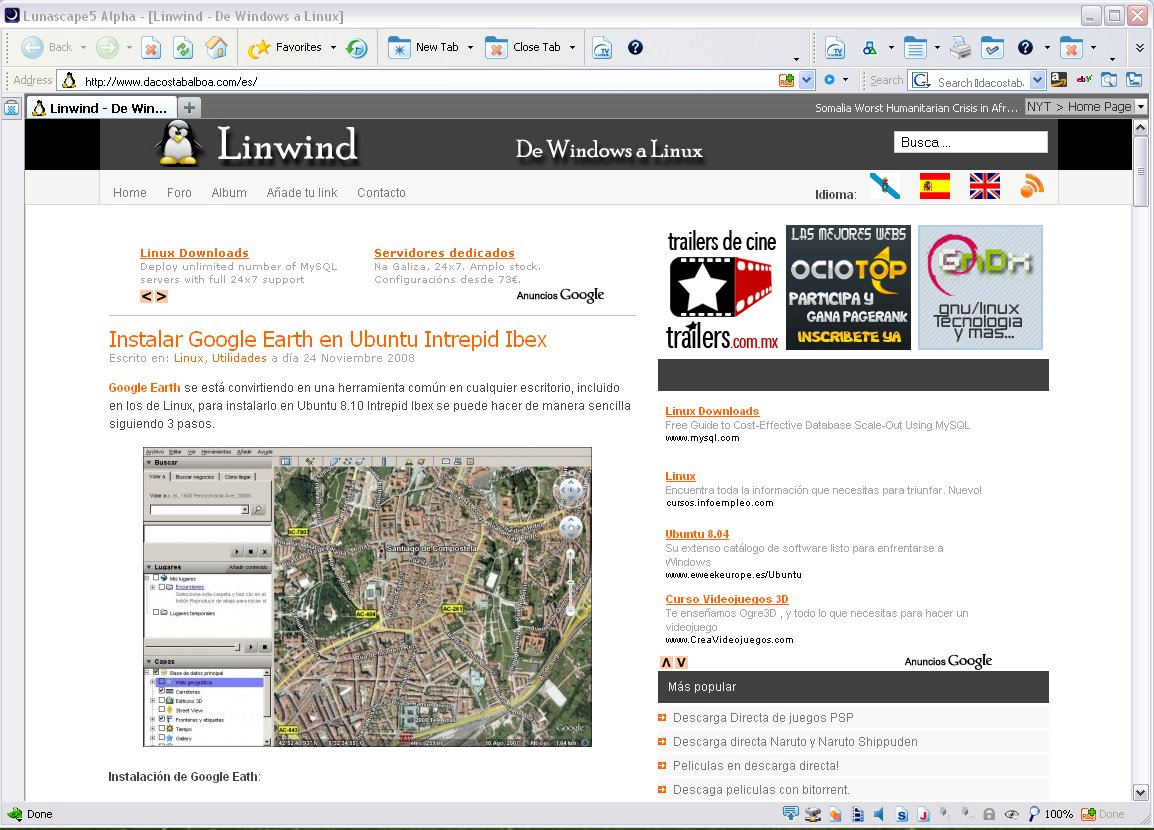
Task: Click the blue document list icon in toolbar
Action: coord(915,49)
